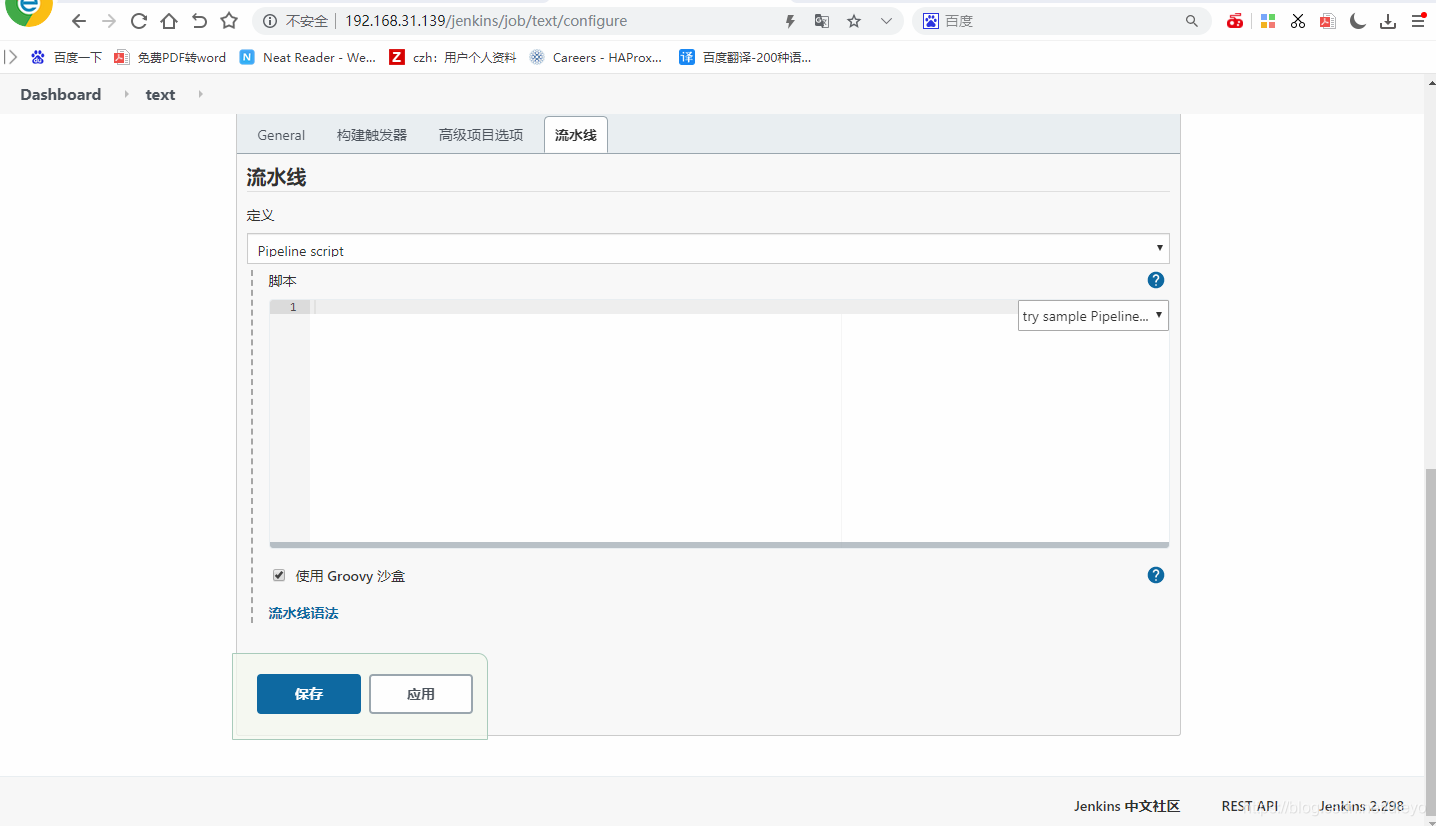Click the search magnifier icon
This screenshot has height=826, width=1436.
coord(1191,21)
